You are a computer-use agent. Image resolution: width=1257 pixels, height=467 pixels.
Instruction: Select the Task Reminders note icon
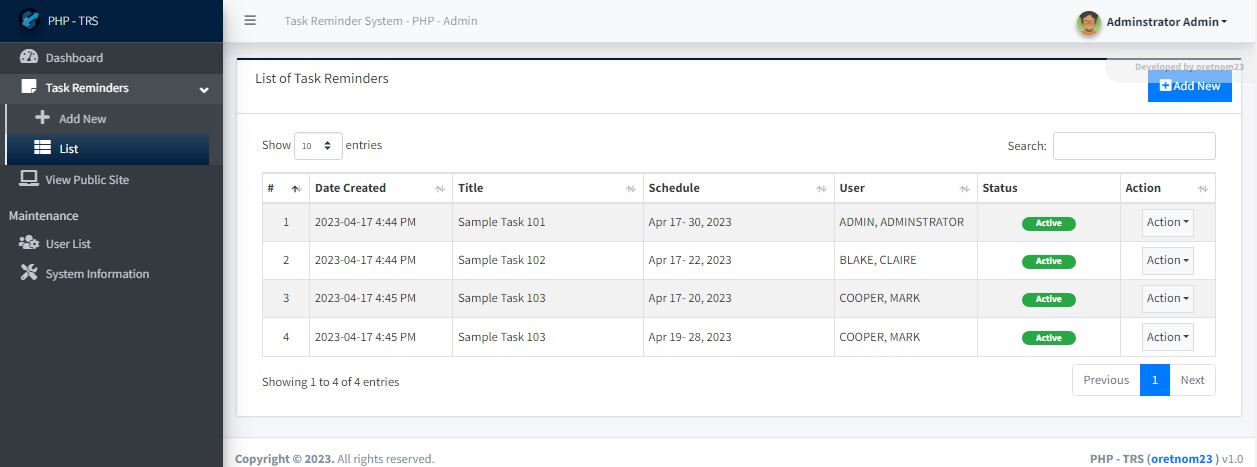pos(29,87)
